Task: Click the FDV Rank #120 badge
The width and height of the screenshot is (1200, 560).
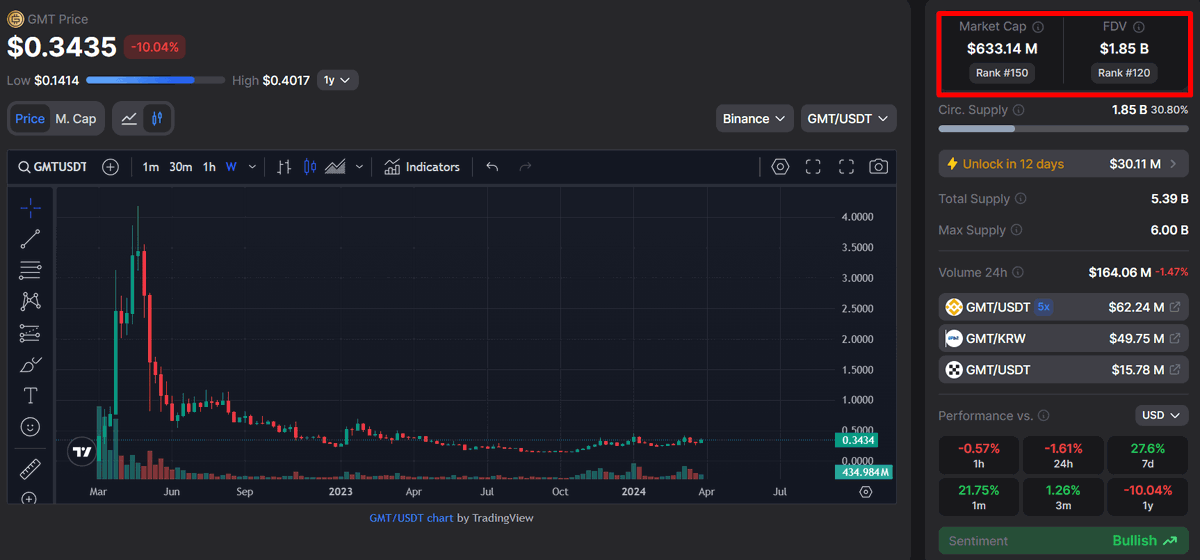Action: (x=1124, y=73)
